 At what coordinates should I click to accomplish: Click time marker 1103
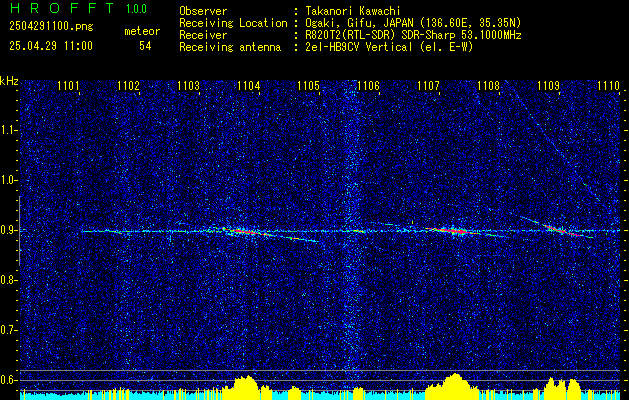(x=189, y=86)
